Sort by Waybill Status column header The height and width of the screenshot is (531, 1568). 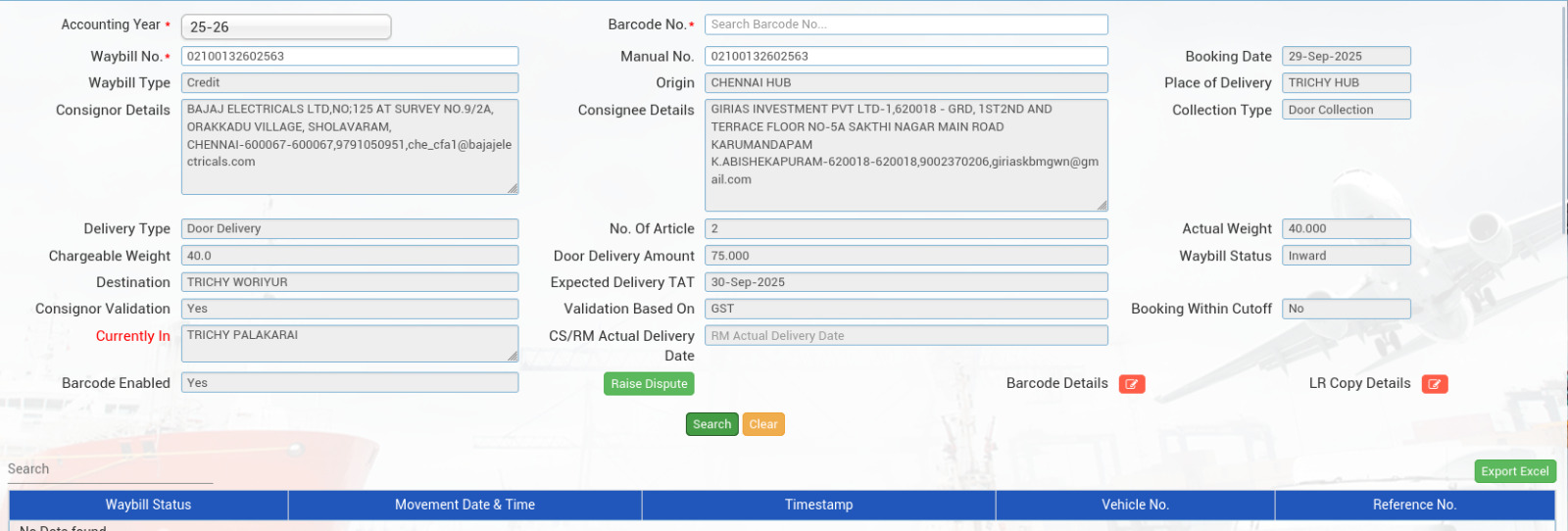[x=148, y=505]
